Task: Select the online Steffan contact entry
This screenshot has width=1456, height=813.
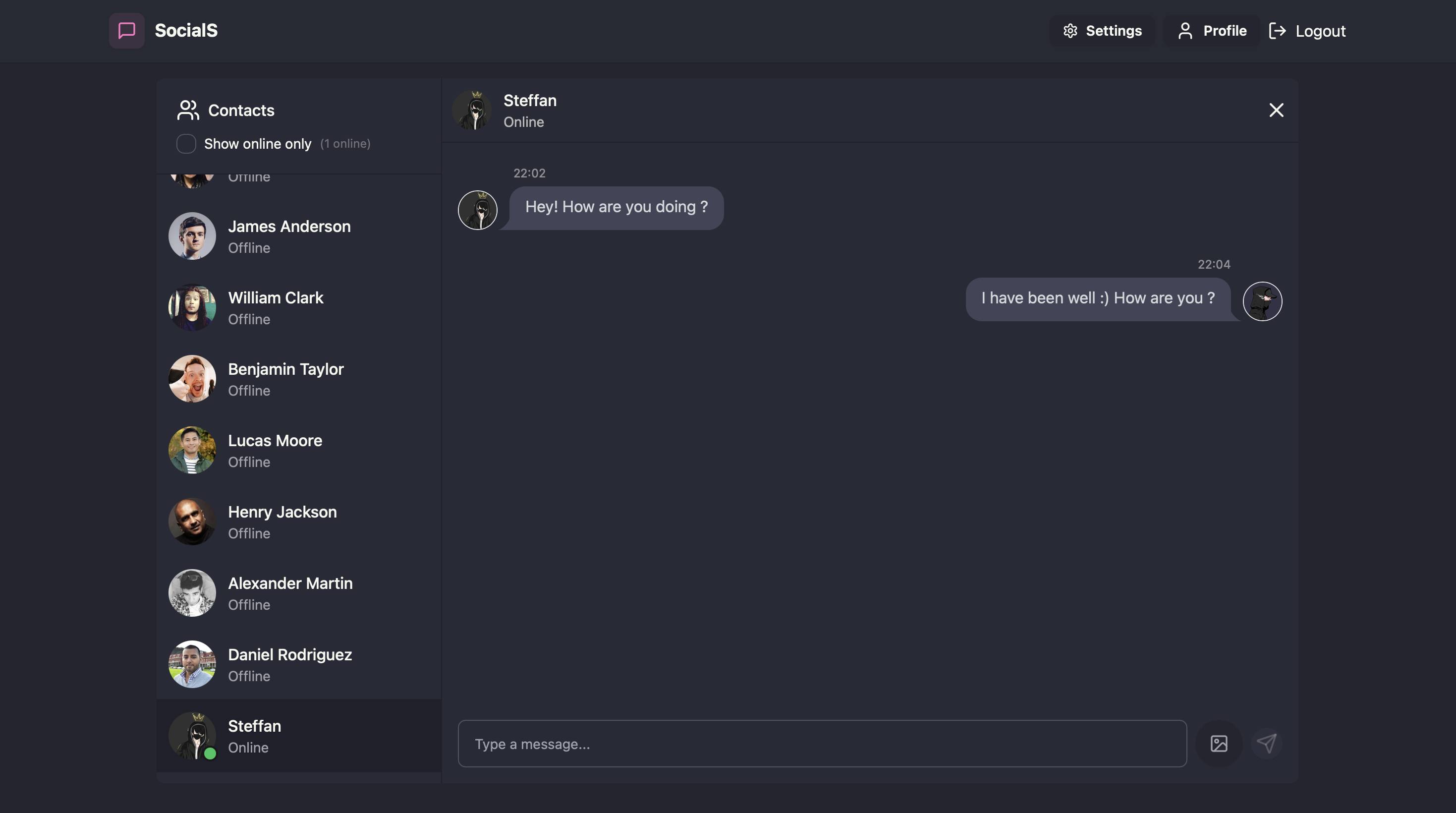Action: (x=299, y=736)
